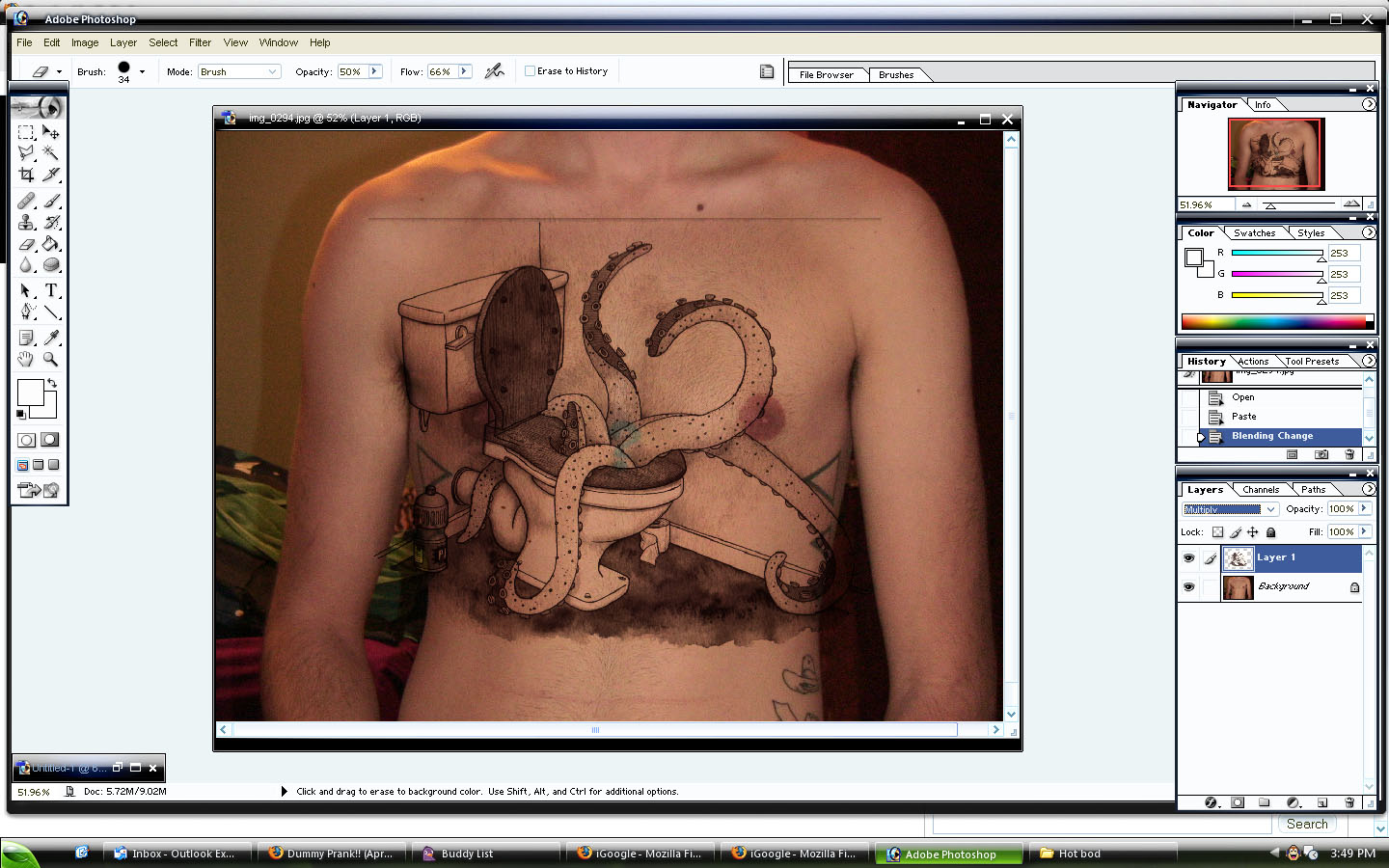Toggle lock all in Layers panel
The width and height of the screenshot is (1389, 868).
[1270, 532]
